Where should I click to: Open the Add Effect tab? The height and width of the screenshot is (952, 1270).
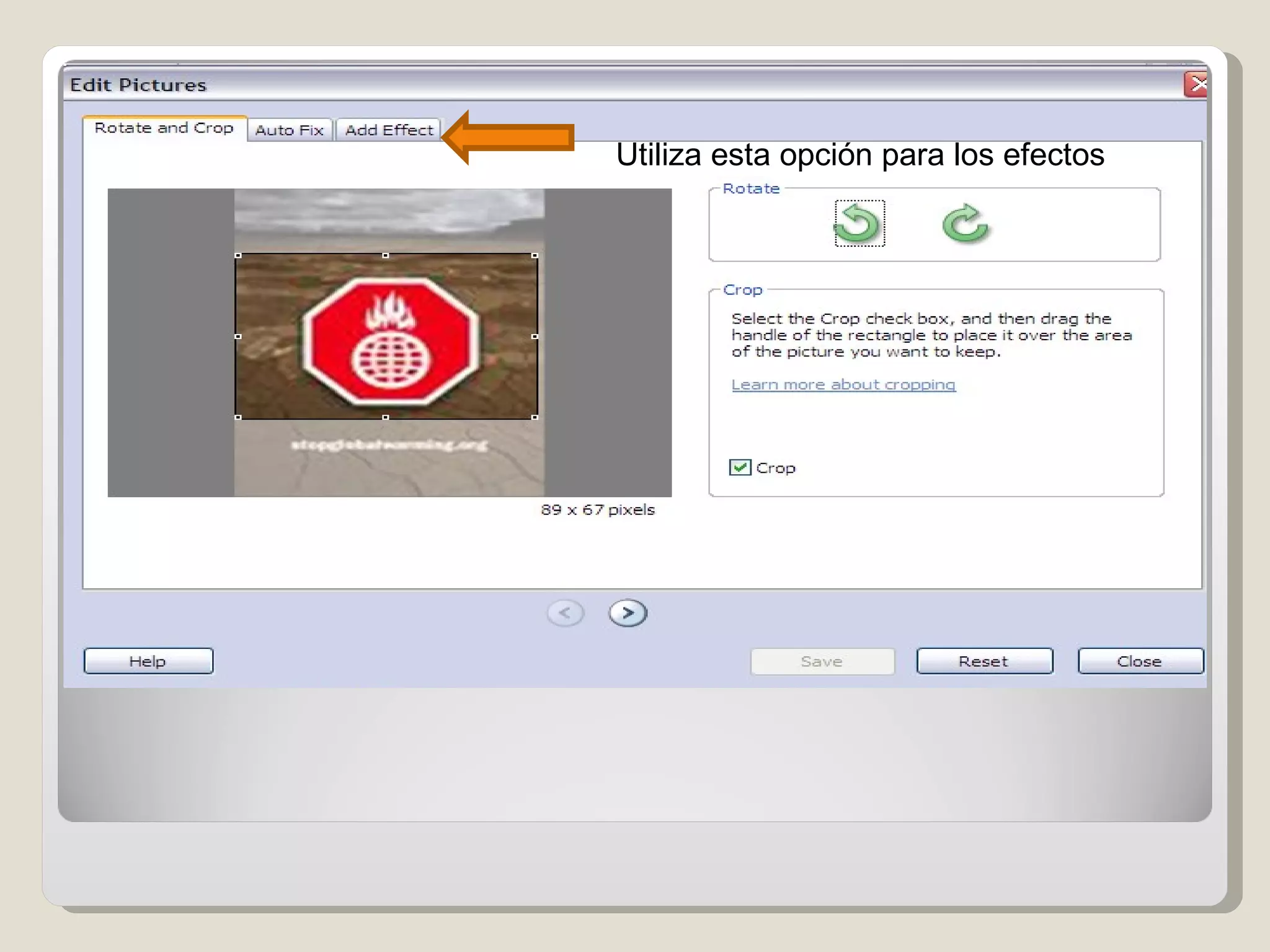pyautogui.click(x=389, y=130)
